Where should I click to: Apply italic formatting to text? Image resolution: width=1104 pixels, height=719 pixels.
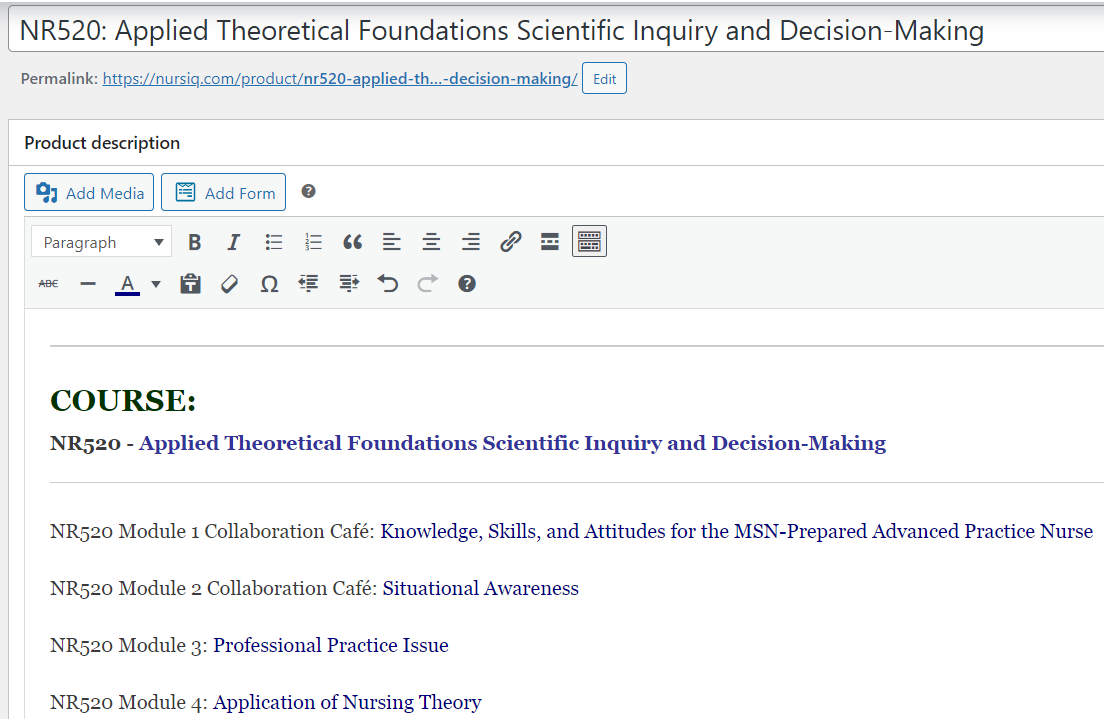234,242
